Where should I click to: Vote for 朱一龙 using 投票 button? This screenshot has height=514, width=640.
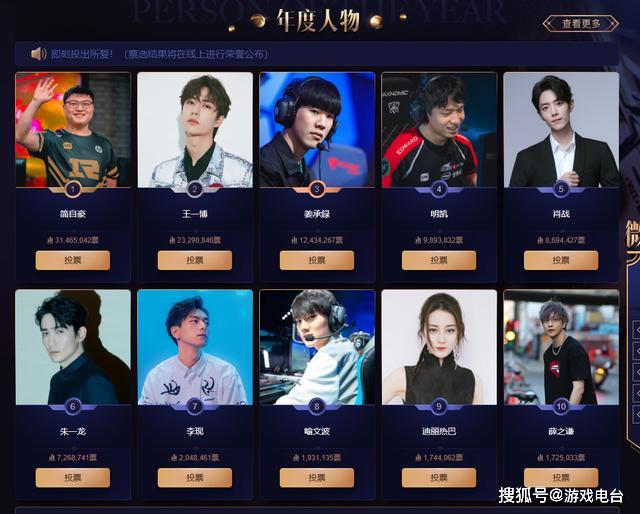[73, 478]
